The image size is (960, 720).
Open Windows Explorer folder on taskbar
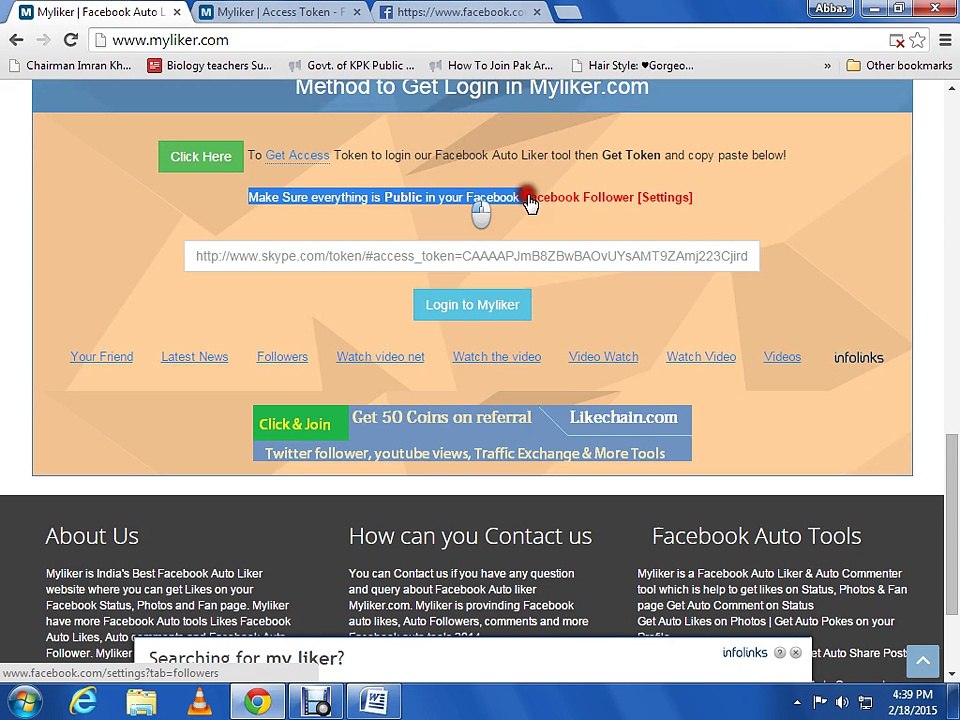pos(141,702)
